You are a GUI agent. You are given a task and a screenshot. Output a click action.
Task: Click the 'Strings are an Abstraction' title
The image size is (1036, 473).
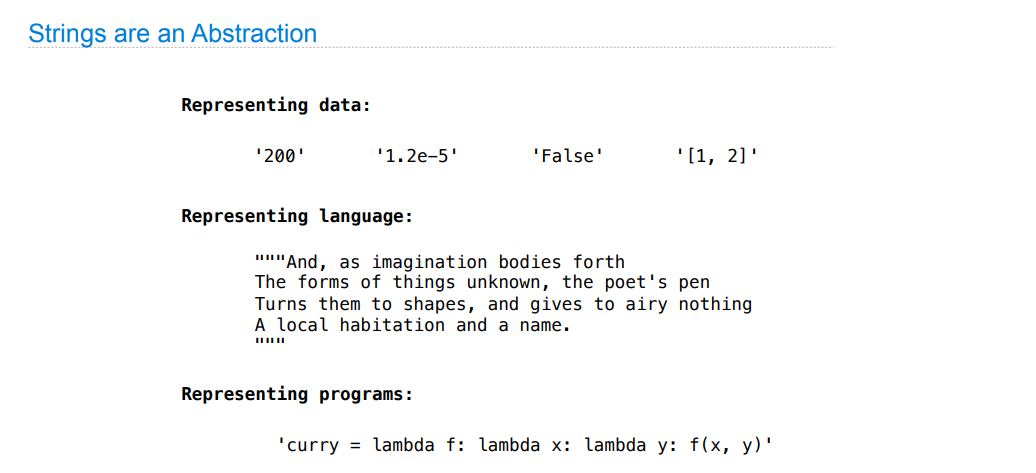tap(172, 33)
